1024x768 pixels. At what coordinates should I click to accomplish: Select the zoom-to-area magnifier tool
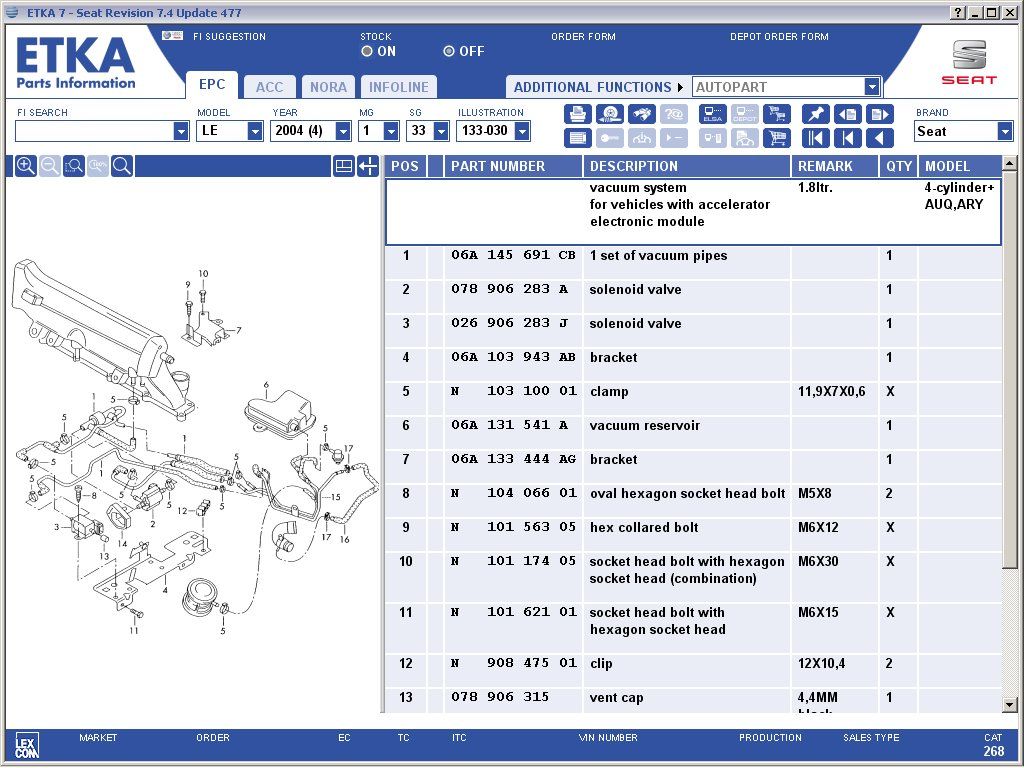74,166
